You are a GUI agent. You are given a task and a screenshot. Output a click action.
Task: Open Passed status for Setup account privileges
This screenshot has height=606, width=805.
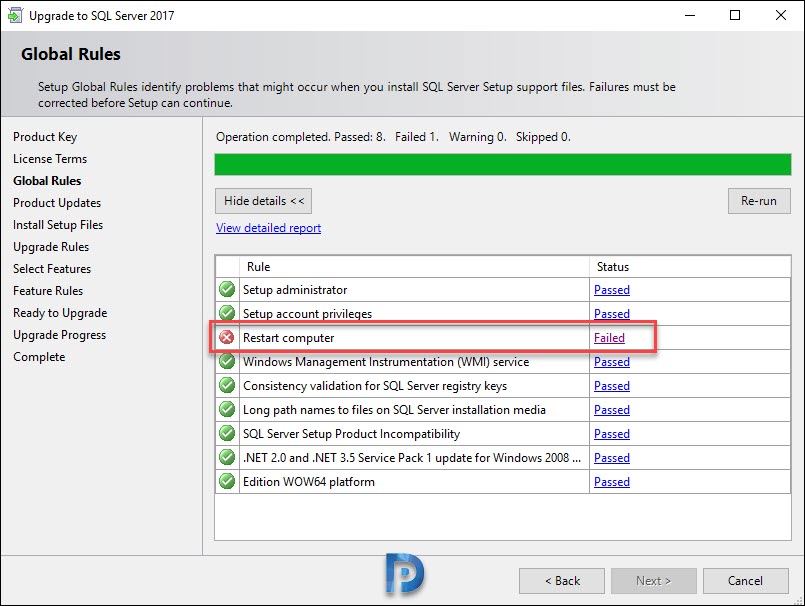click(x=611, y=313)
